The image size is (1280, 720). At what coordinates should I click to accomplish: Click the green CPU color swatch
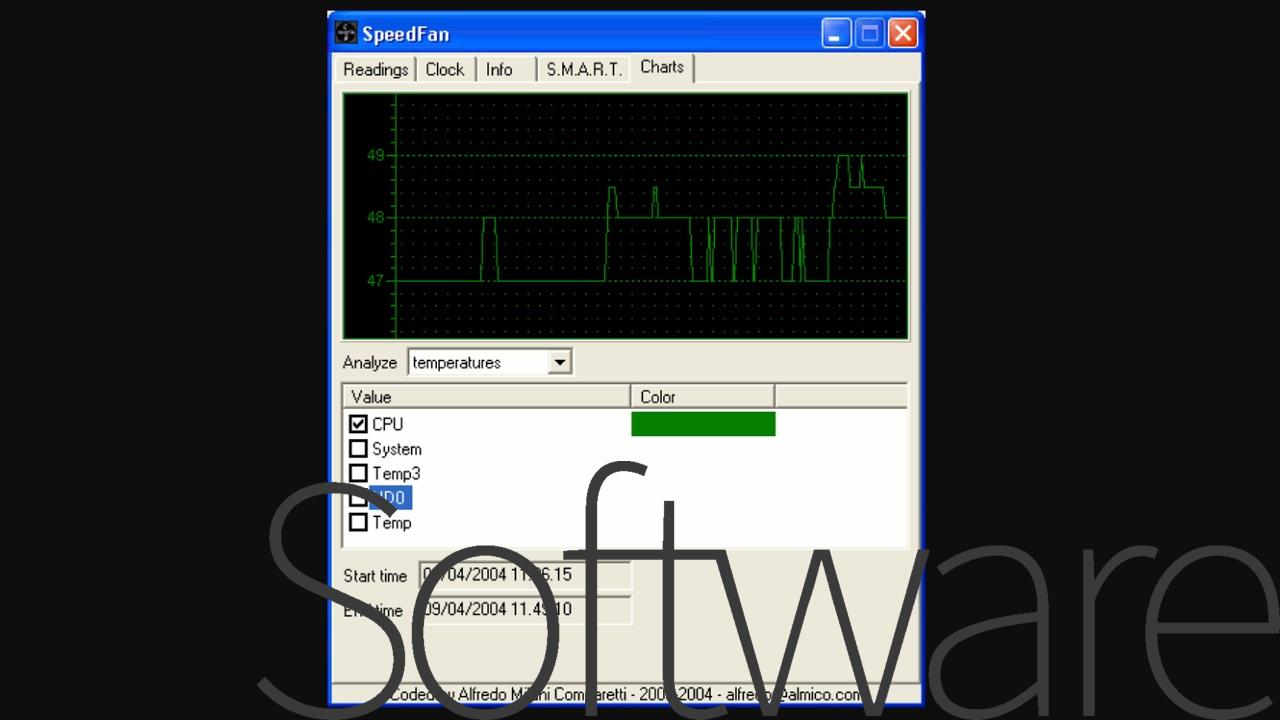[x=703, y=424]
